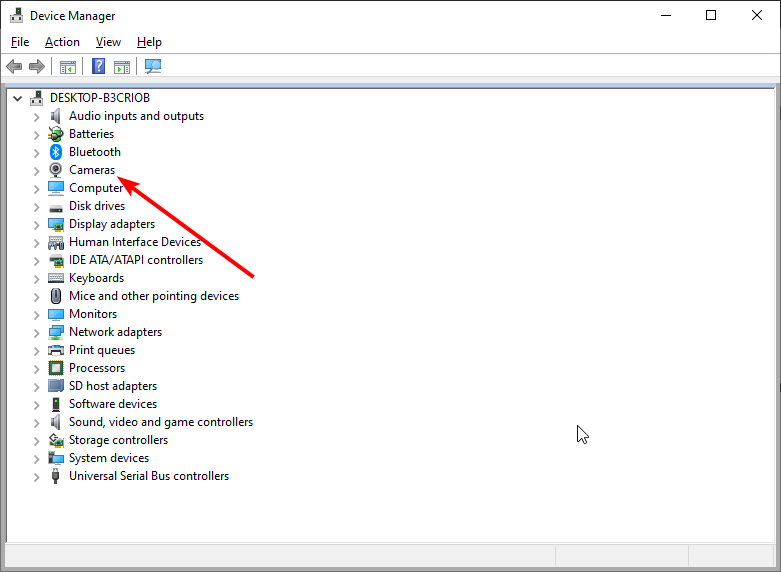Expand the Batteries chevron
Viewport: 781px width, 572px height.
(36, 135)
